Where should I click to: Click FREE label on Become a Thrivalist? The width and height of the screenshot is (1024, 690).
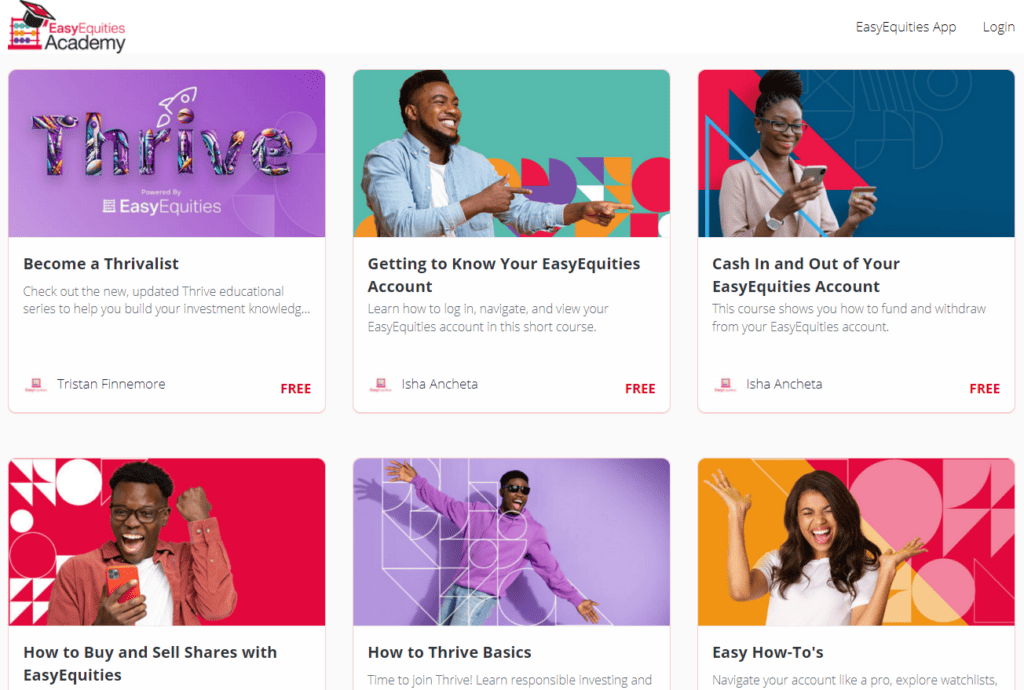click(x=296, y=388)
